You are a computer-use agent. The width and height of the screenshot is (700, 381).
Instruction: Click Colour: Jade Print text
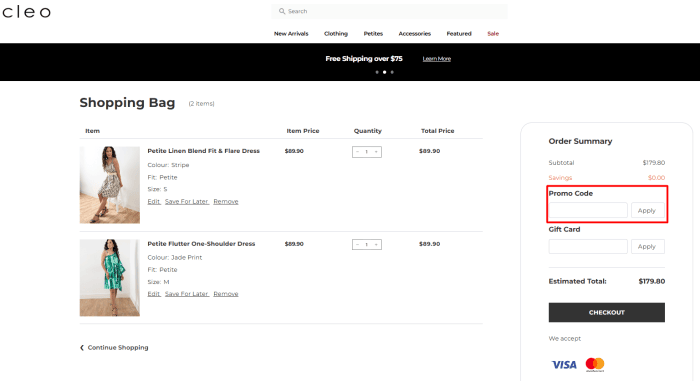(x=175, y=257)
